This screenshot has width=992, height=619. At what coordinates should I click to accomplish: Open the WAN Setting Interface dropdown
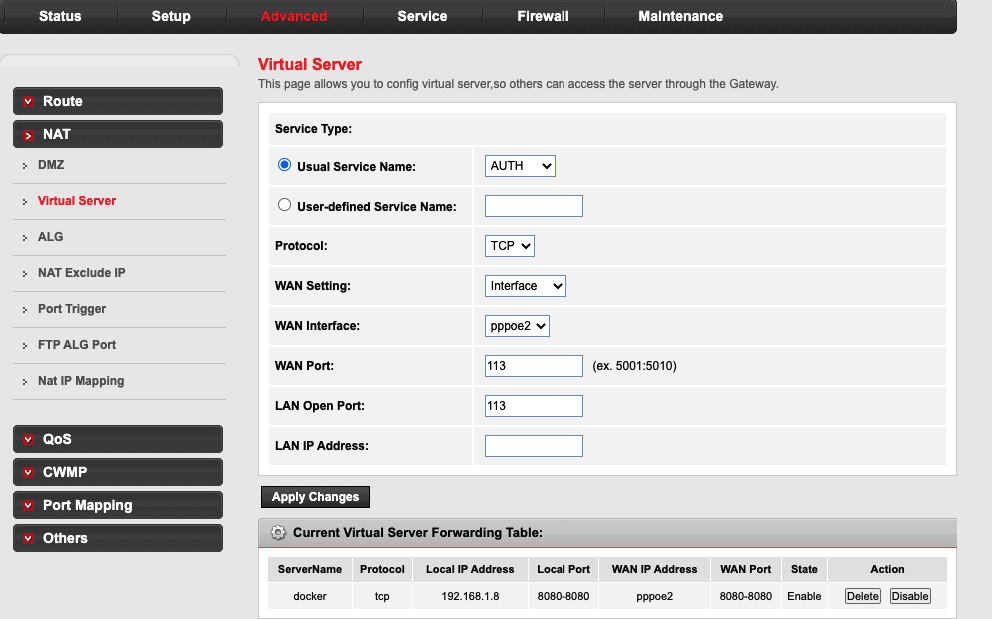(x=525, y=286)
